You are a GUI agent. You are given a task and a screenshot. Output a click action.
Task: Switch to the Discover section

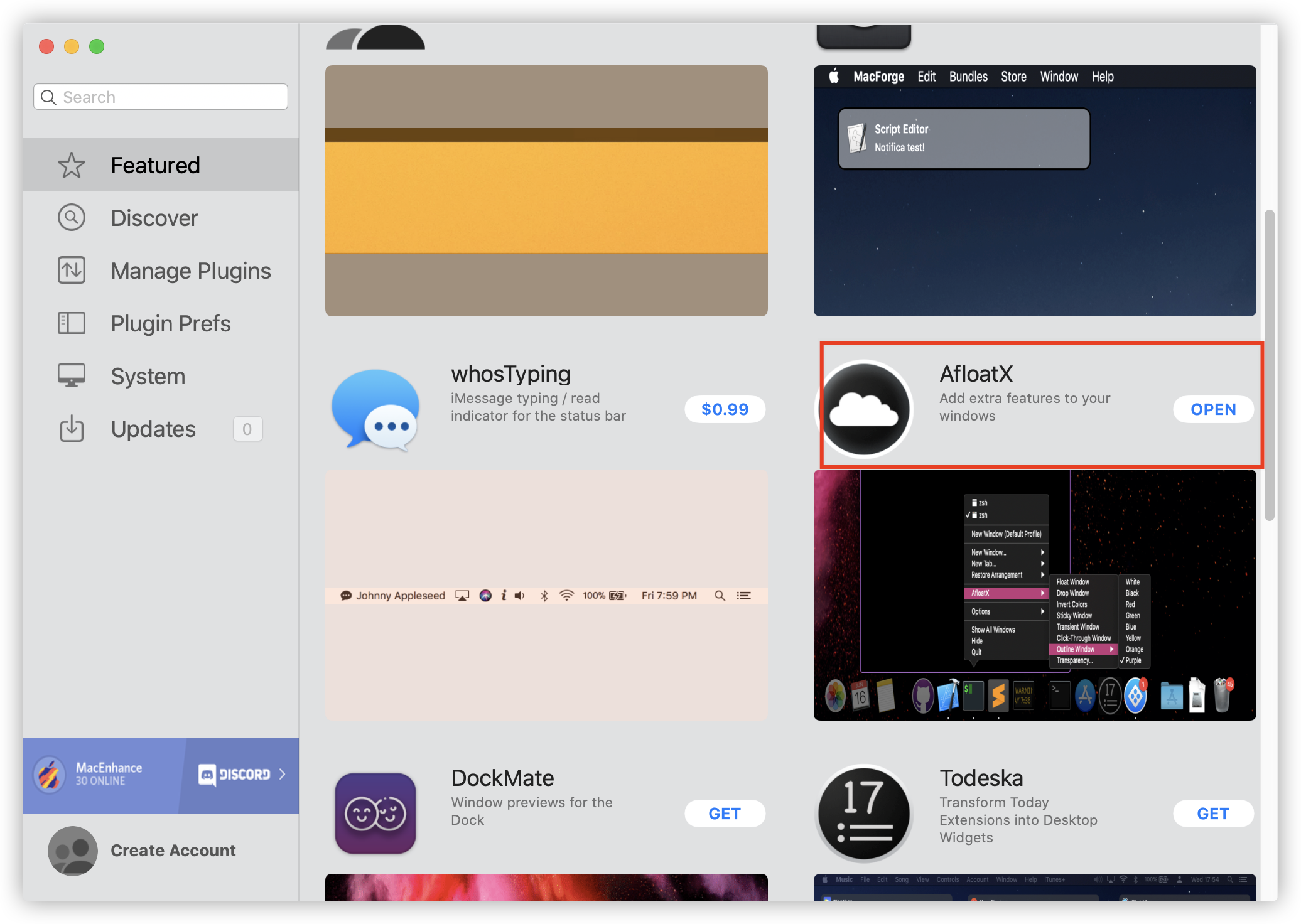(154, 217)
